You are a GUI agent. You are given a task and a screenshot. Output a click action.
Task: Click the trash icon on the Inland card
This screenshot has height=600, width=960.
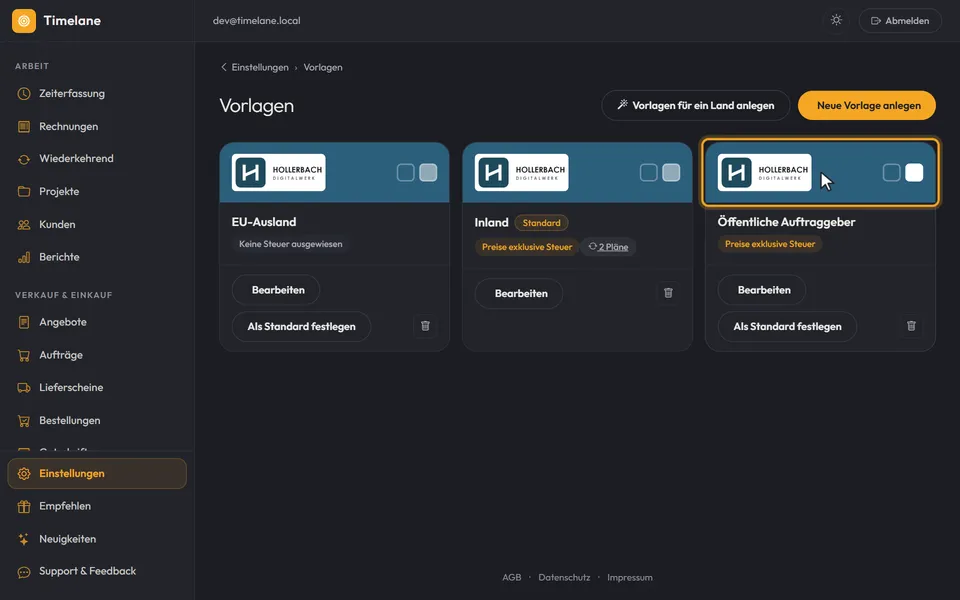point(669,293)
